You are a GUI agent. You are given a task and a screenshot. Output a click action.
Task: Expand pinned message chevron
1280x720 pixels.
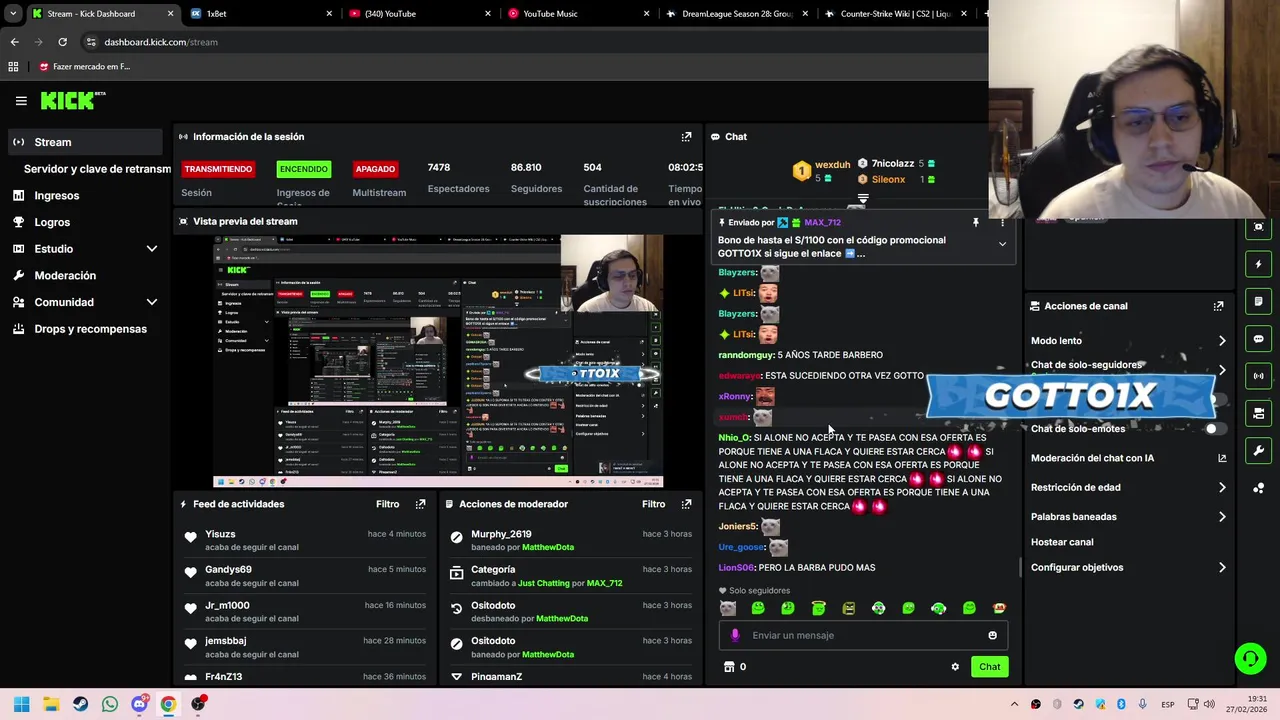tap(1002, 244)
